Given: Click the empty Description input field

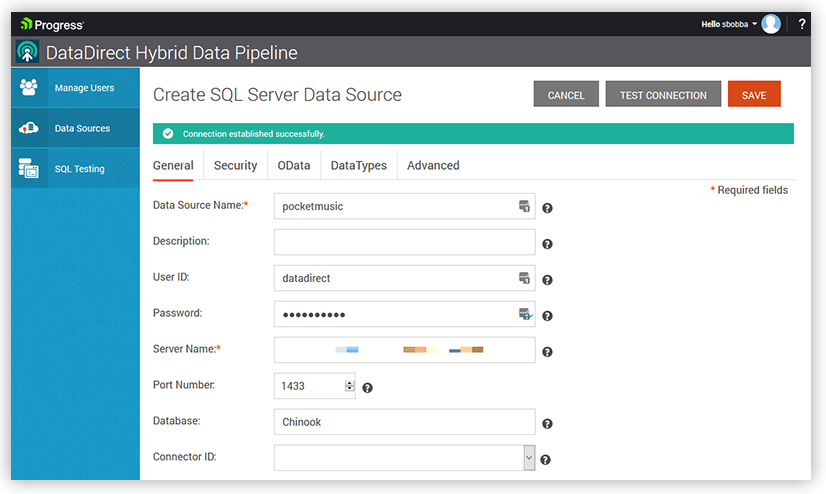Looking at the screenshot, I should pos(405,242).
